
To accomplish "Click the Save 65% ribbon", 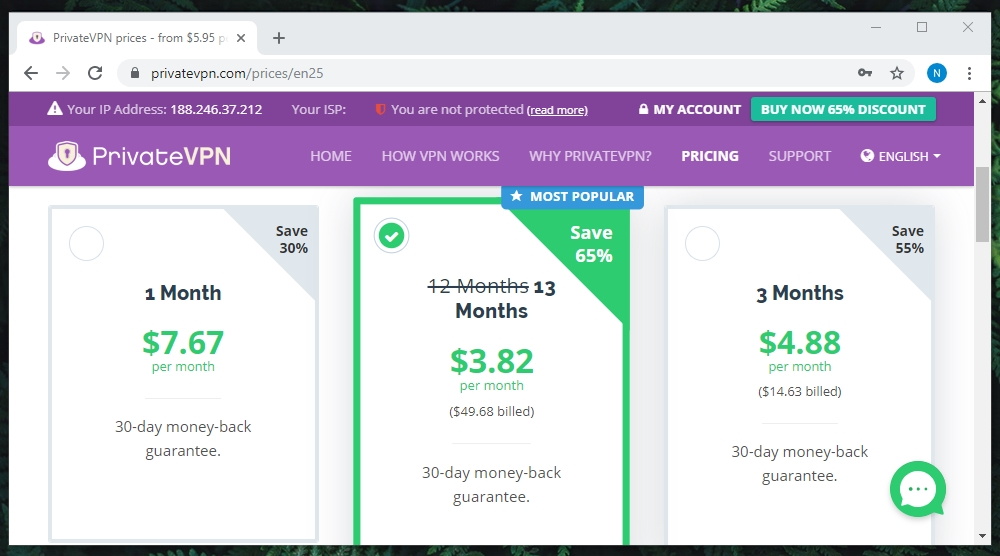I will [591, 244].
